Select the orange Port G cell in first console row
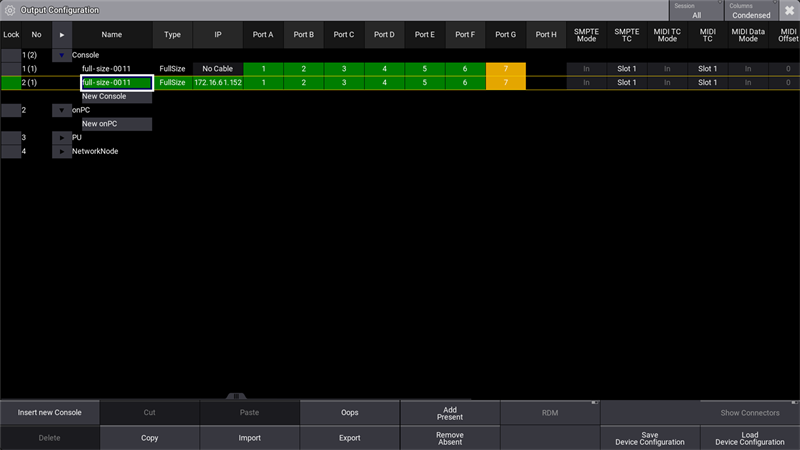The width and height of the screenshot is (800, 450). coord(506,68)
